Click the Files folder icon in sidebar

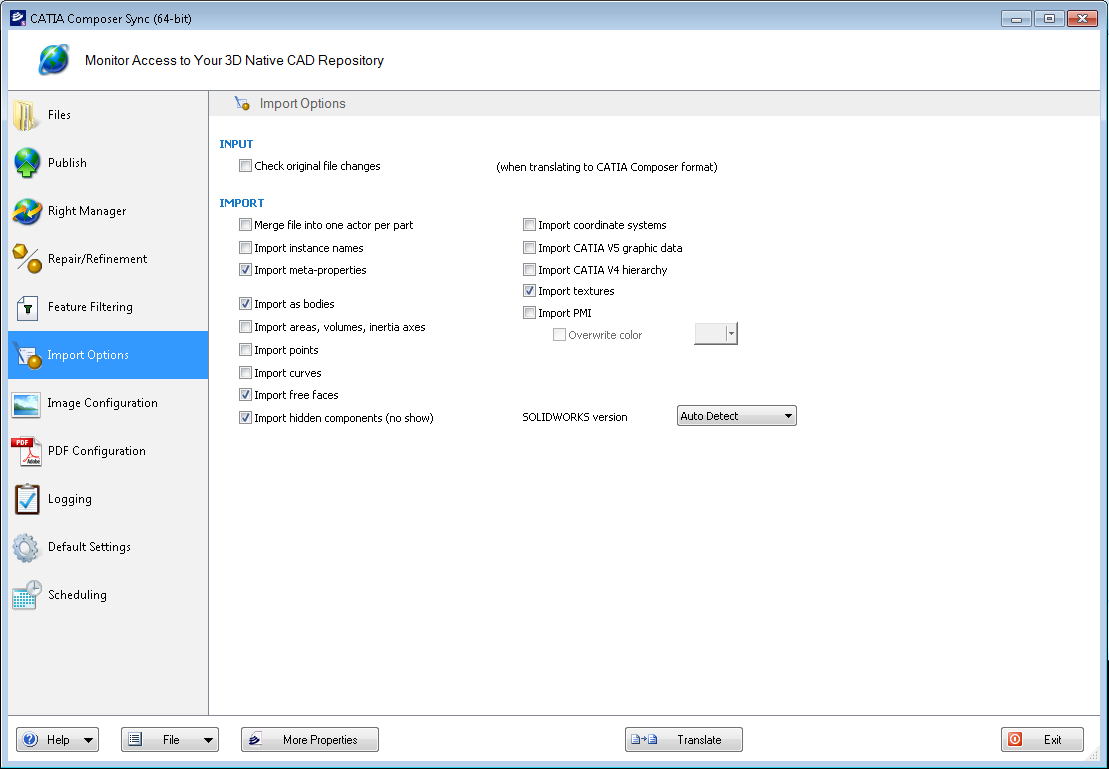tap(25, 115)
